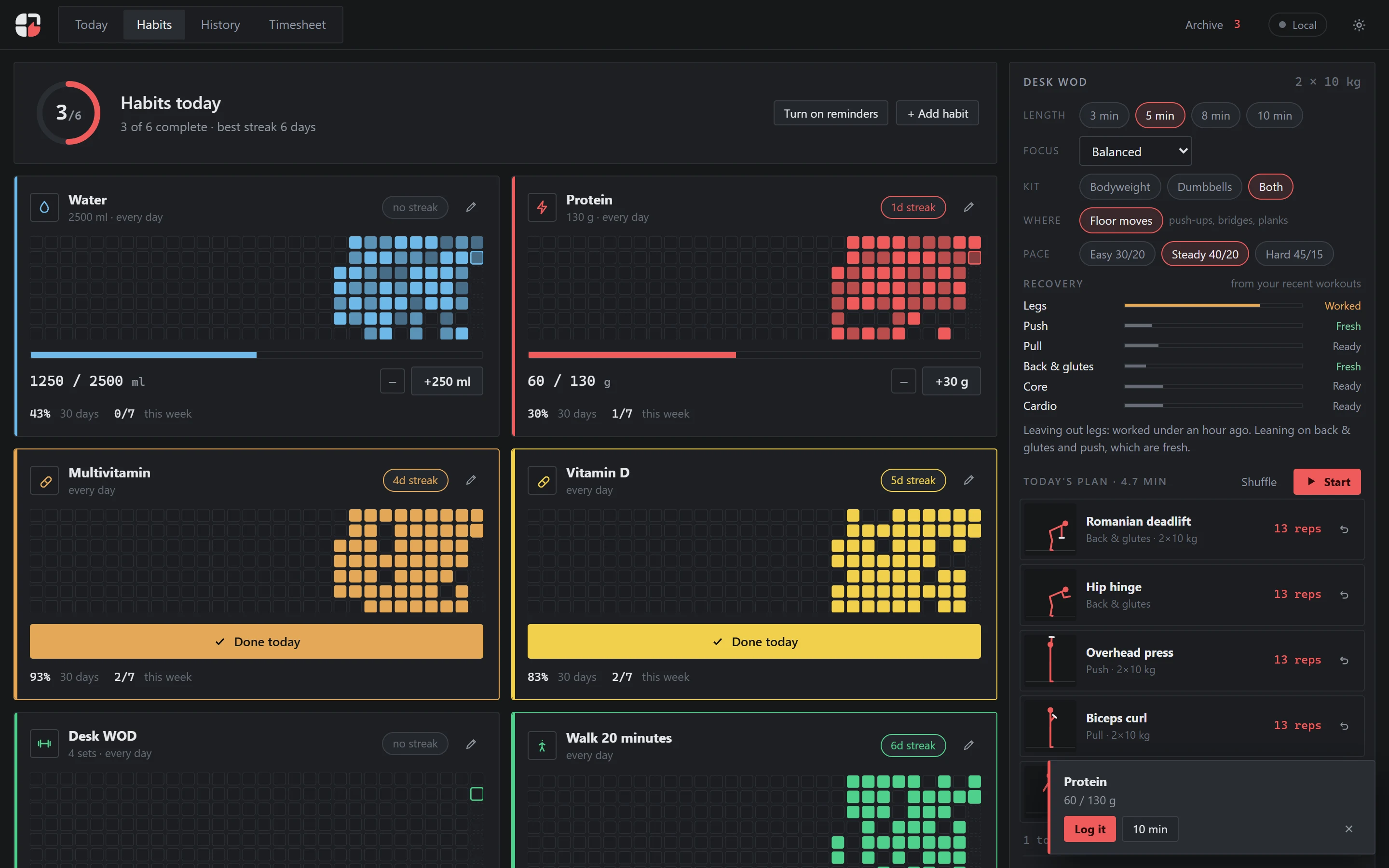The width and height of the screenshot is (1389, 868).
Task: Set pace to Easy 30/20
Action: pos(1117,254)
